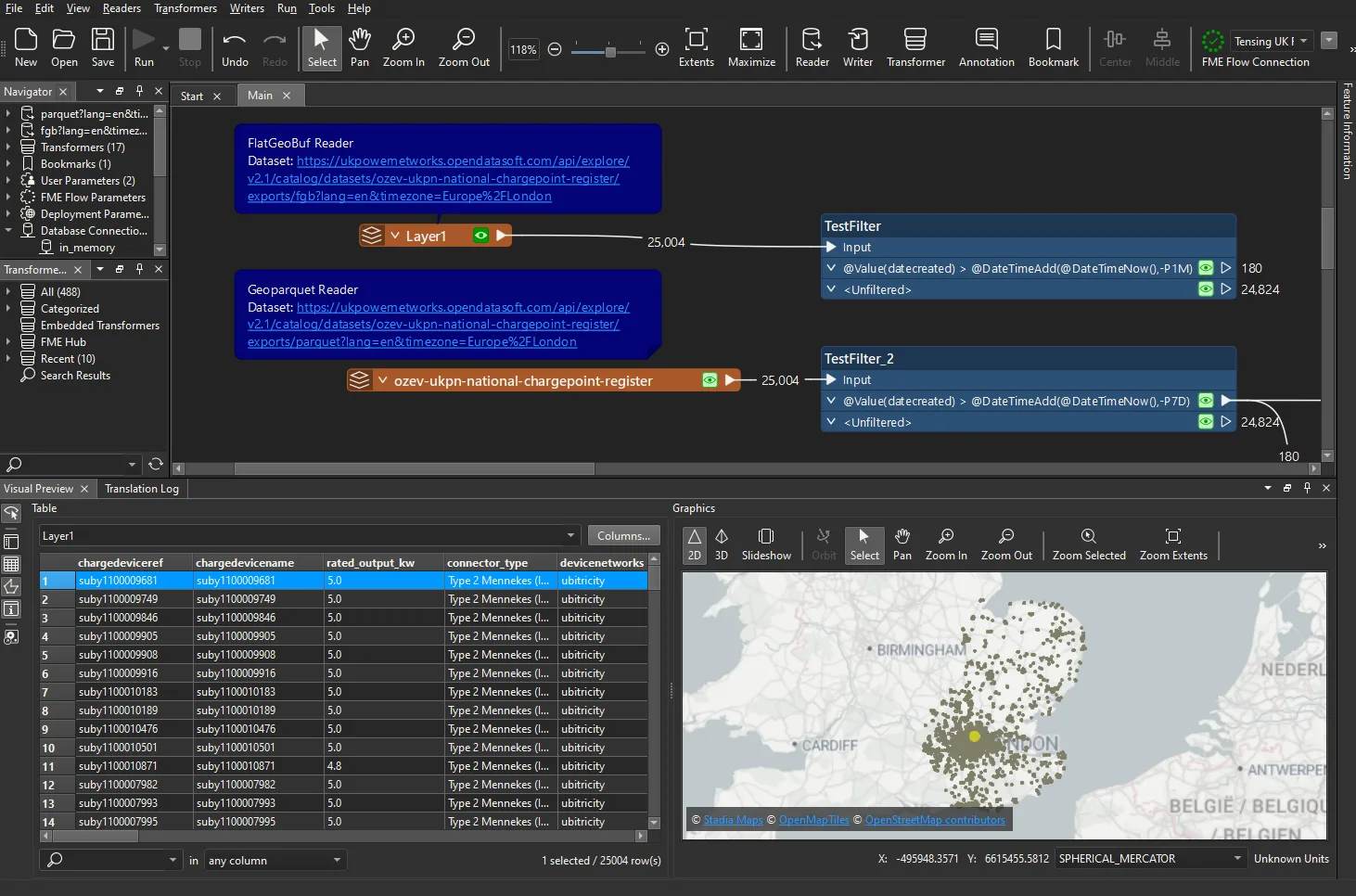Open the OpenStreetMap contributors link
Image resolution: width=1356 pixels, height=896 pixels.
[934, 820]
